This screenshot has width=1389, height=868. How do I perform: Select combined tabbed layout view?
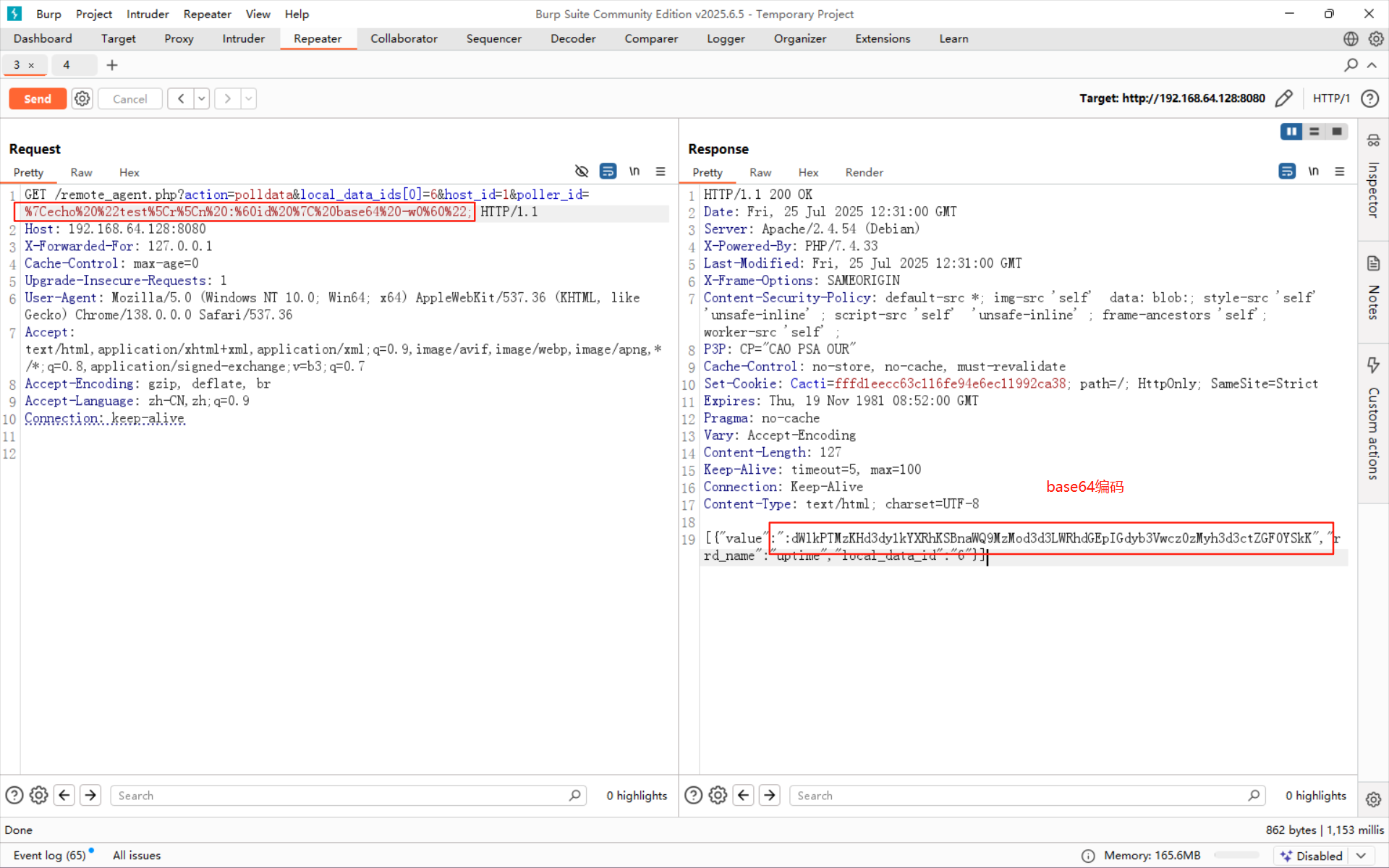point(1337,132)
